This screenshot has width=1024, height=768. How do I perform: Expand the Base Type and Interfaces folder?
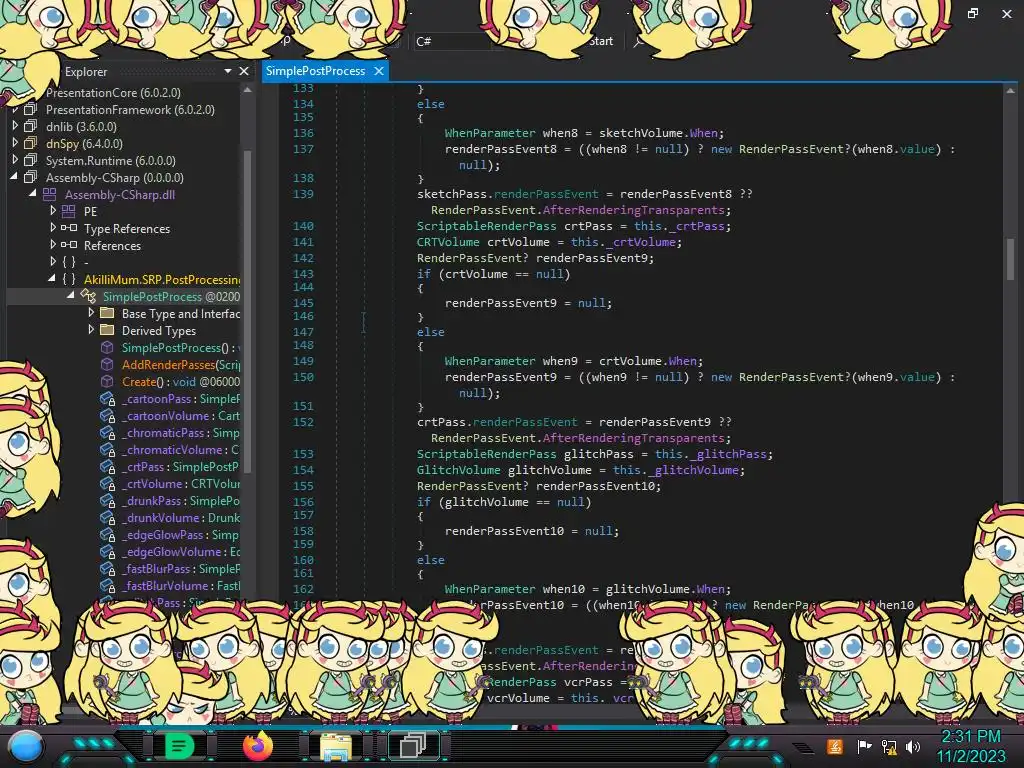(x=91, y=312)
